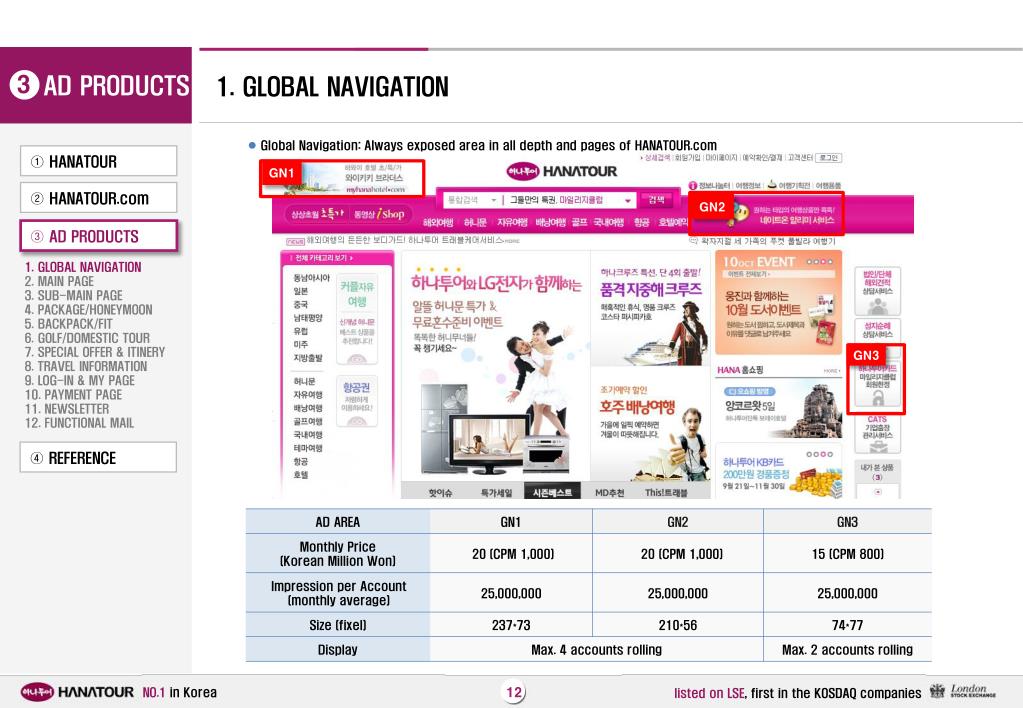Screen dimensions: 1023x708
Task: Open 골프 in the pink navigation bar
Action: point(579,223)
